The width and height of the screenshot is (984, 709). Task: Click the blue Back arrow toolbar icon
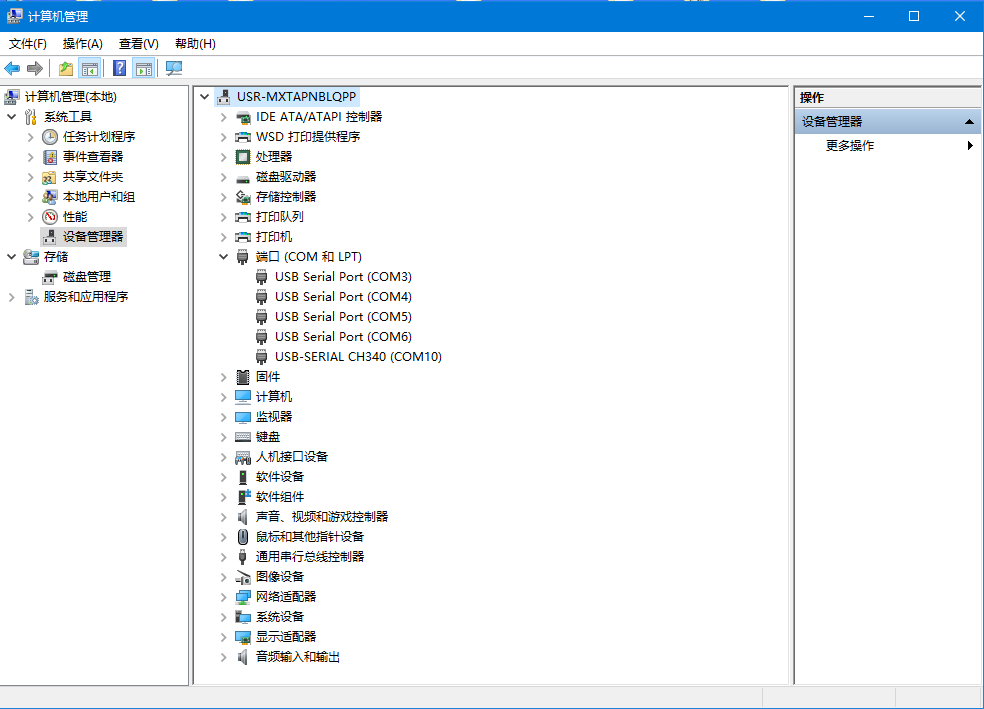12,68
